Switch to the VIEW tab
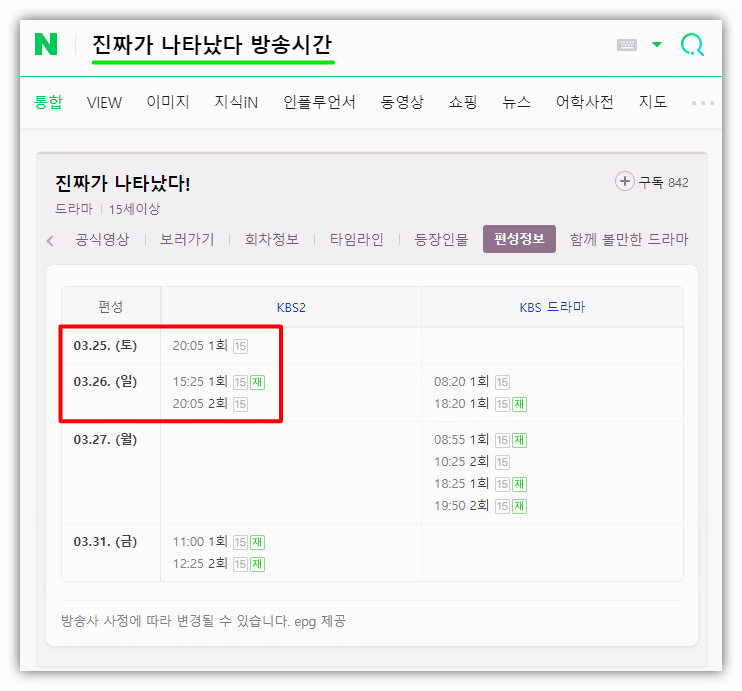The image size is (742, 691). click(x=104, y=102)
